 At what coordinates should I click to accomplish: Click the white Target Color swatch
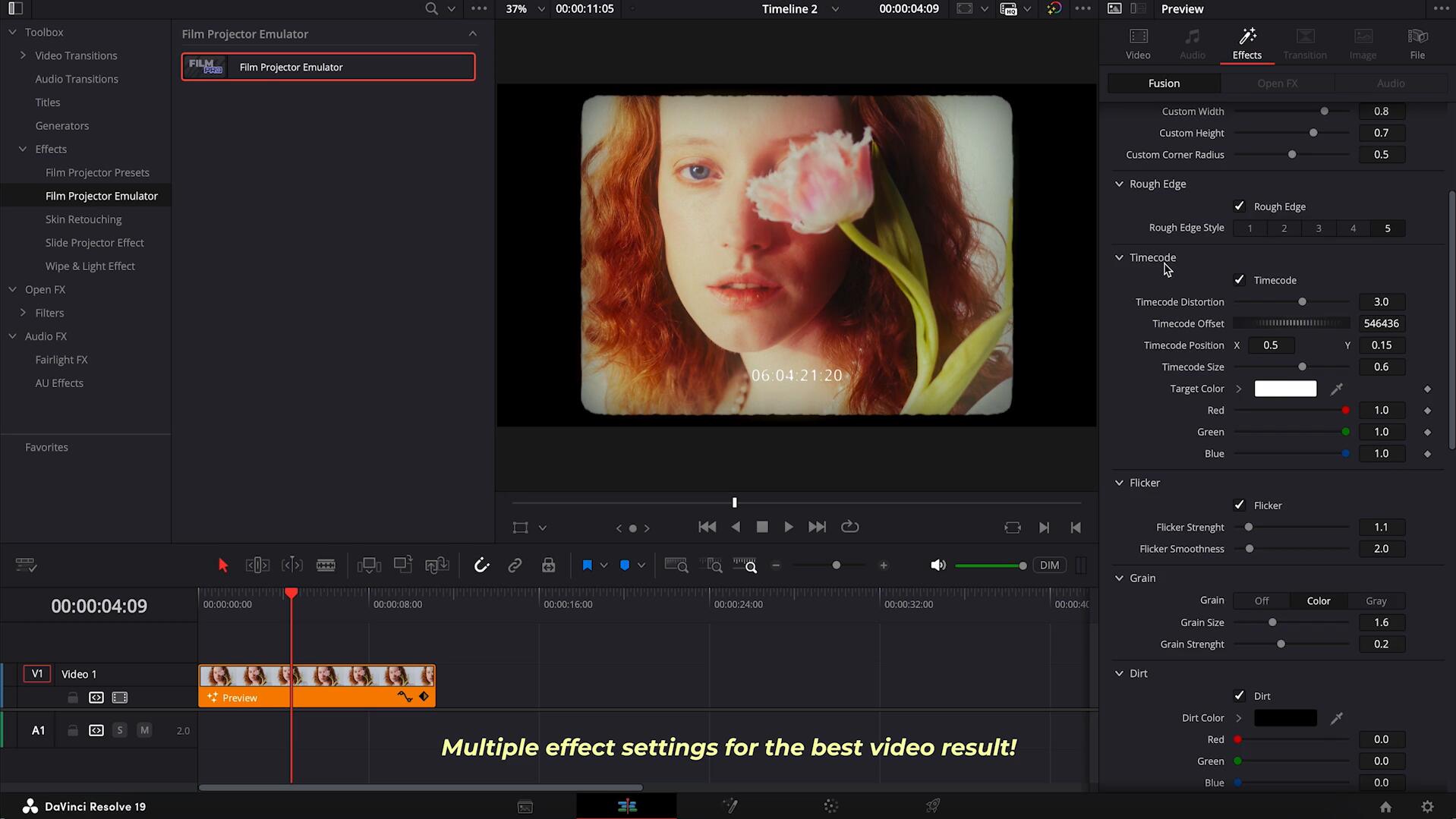click(x=1284, y=389)
